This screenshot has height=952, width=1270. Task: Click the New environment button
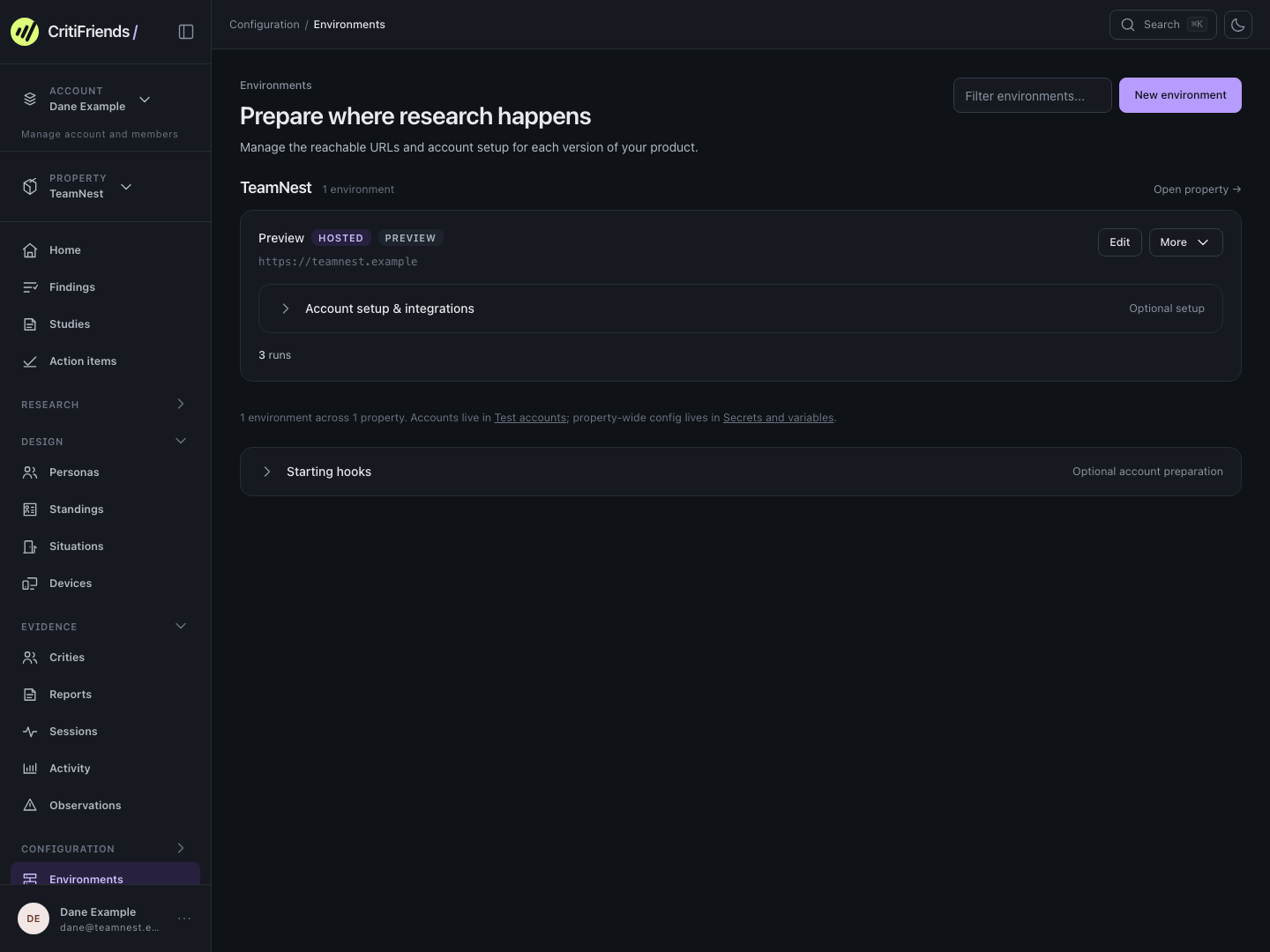[1180, 95]
